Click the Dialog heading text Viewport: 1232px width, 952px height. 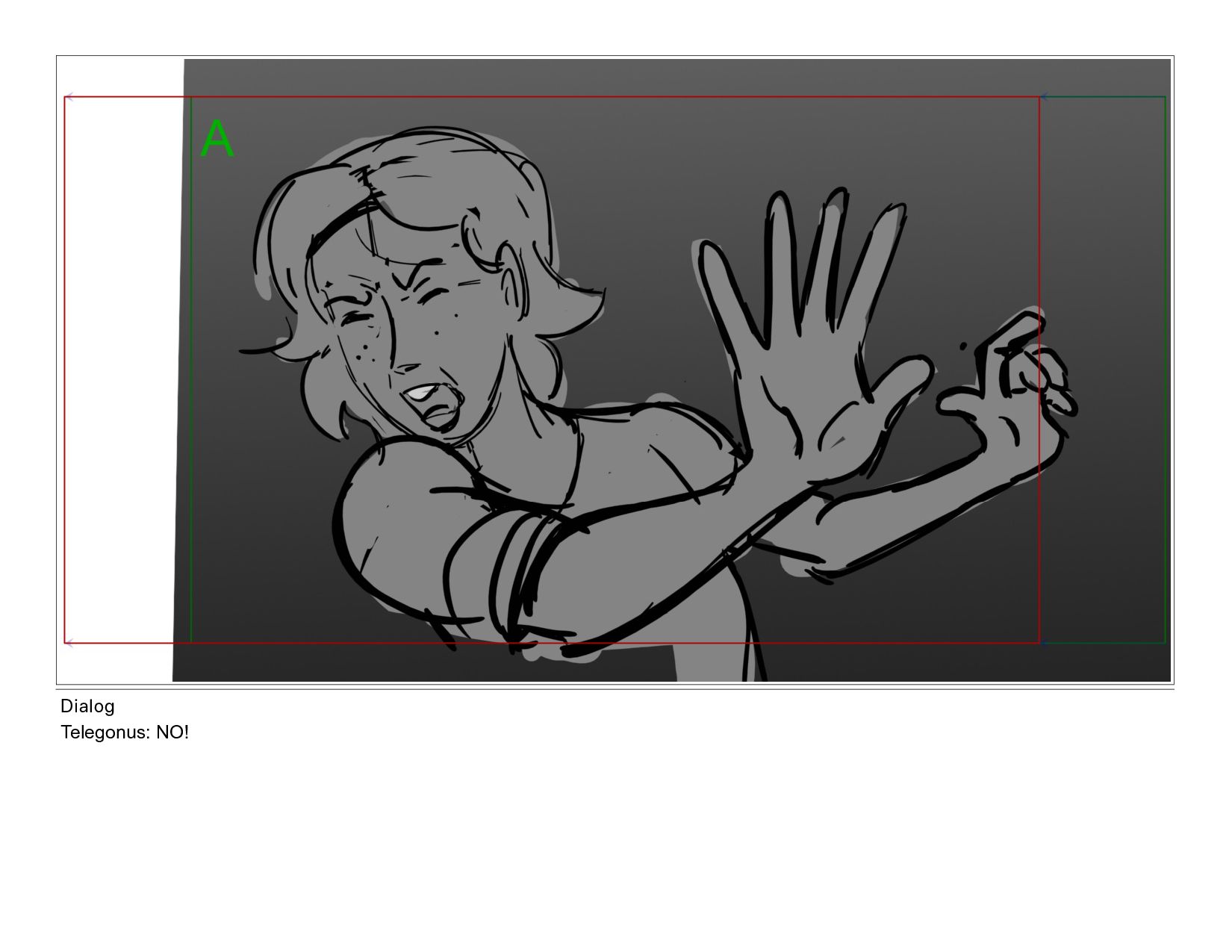point(87,706)
